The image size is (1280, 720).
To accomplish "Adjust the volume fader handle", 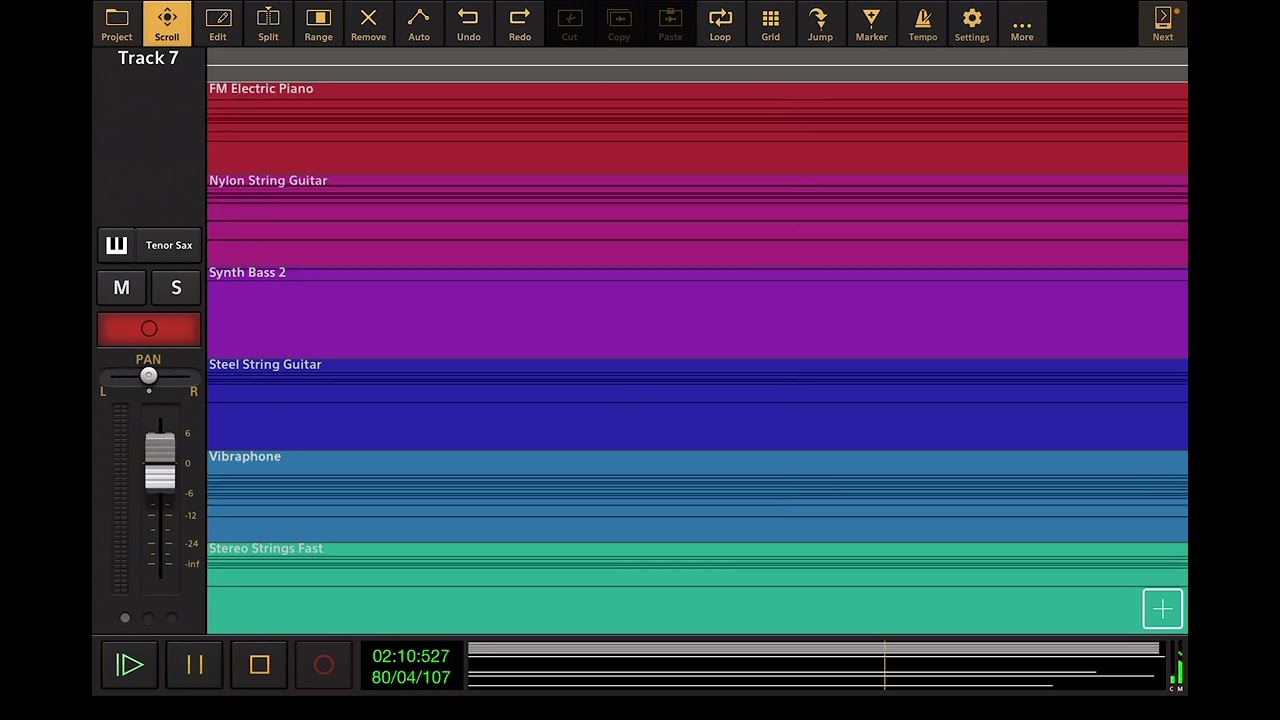I will 160,463.
